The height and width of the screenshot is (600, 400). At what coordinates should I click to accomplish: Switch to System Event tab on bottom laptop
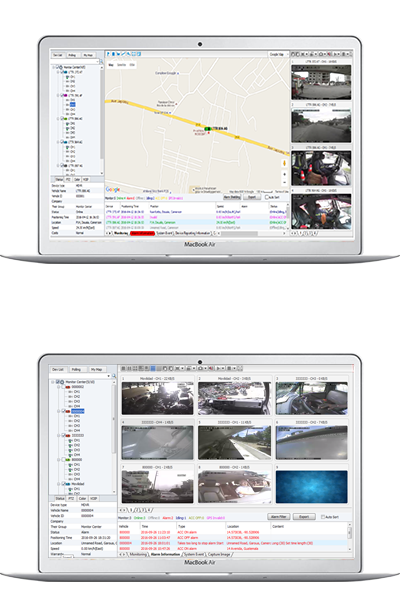(194, 554)
